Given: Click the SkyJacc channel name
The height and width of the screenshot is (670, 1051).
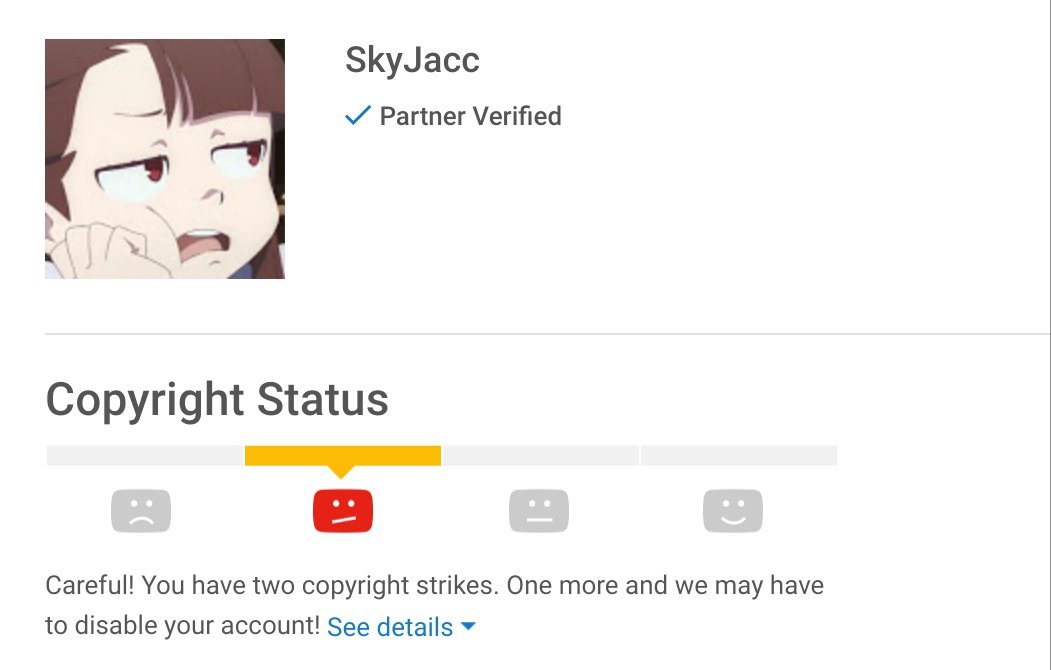Looking at the screenshot, I should pyautogui.click(x=412, y=60).
